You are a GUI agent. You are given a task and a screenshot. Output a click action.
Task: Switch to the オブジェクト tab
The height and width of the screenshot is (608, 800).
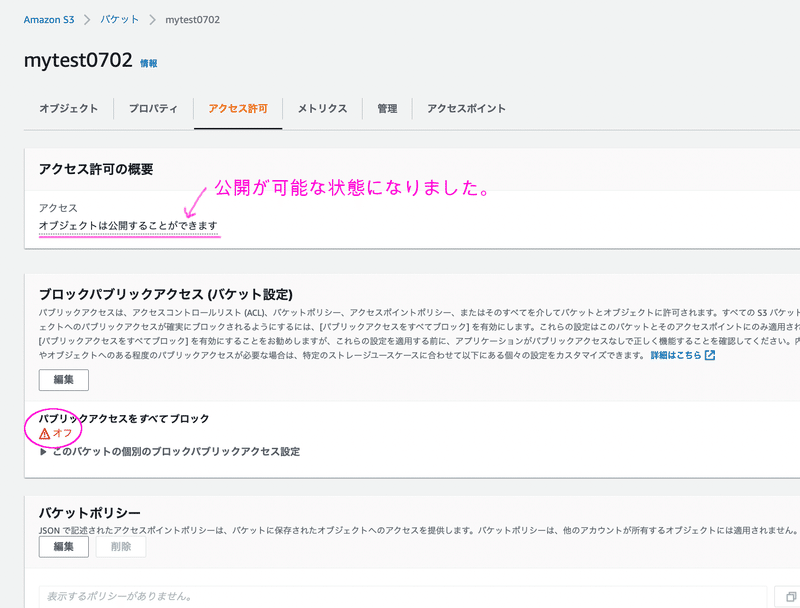pos(68,109)
